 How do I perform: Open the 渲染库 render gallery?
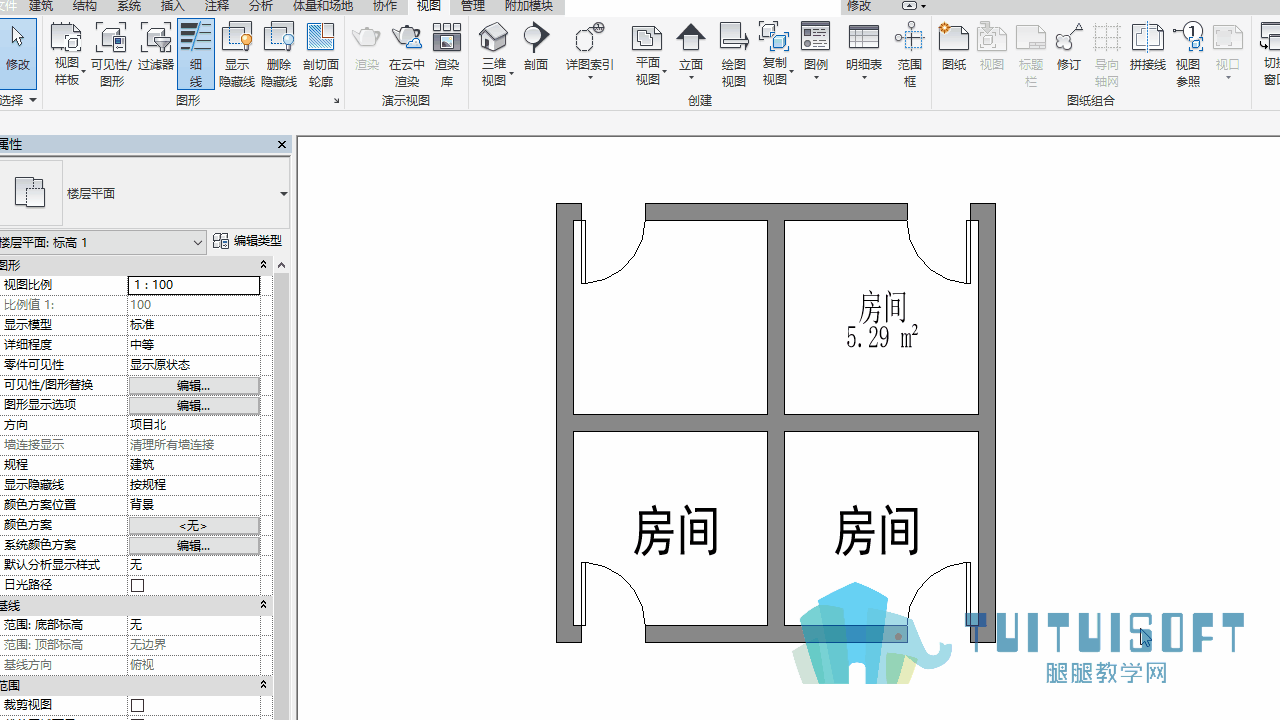(x=447, y=55)
